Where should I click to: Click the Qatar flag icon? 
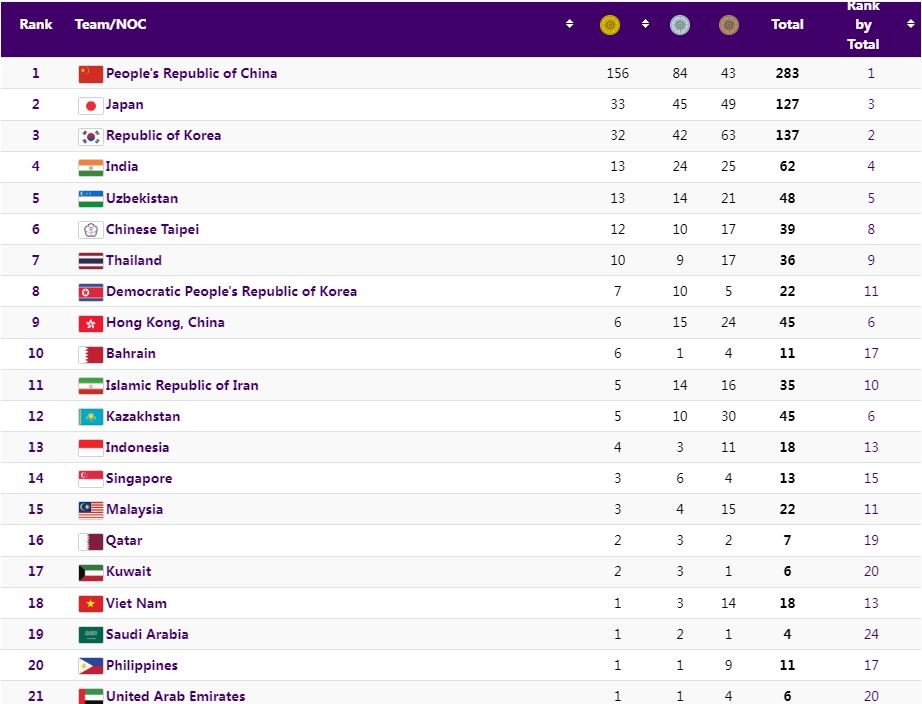[x=91, y=541]
